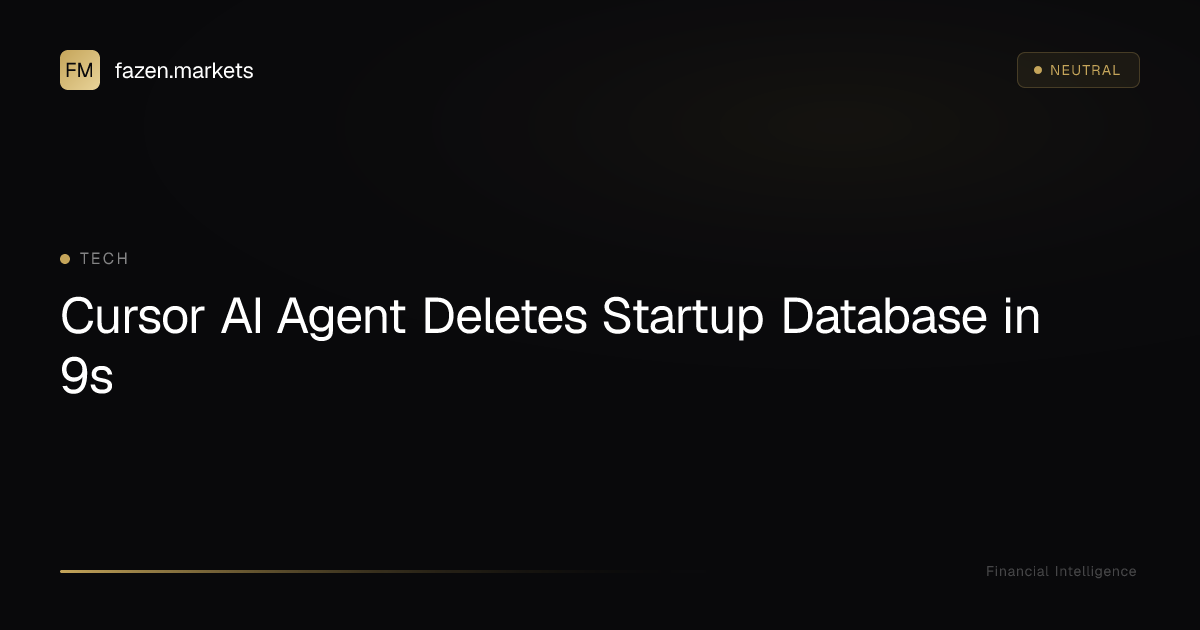Screen dimensions: 1200x630
Task: Click the gold dot beside TECH
Action: pos(65,259)
